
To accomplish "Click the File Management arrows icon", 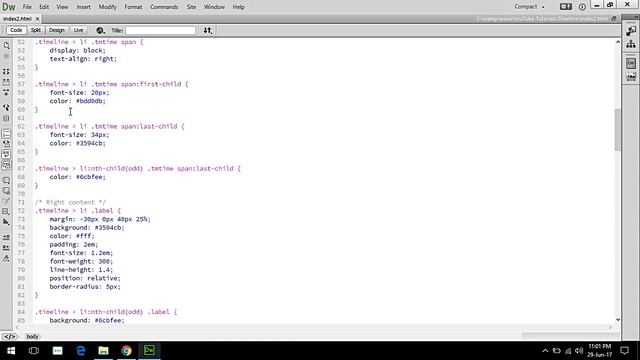I will point(208,30).
